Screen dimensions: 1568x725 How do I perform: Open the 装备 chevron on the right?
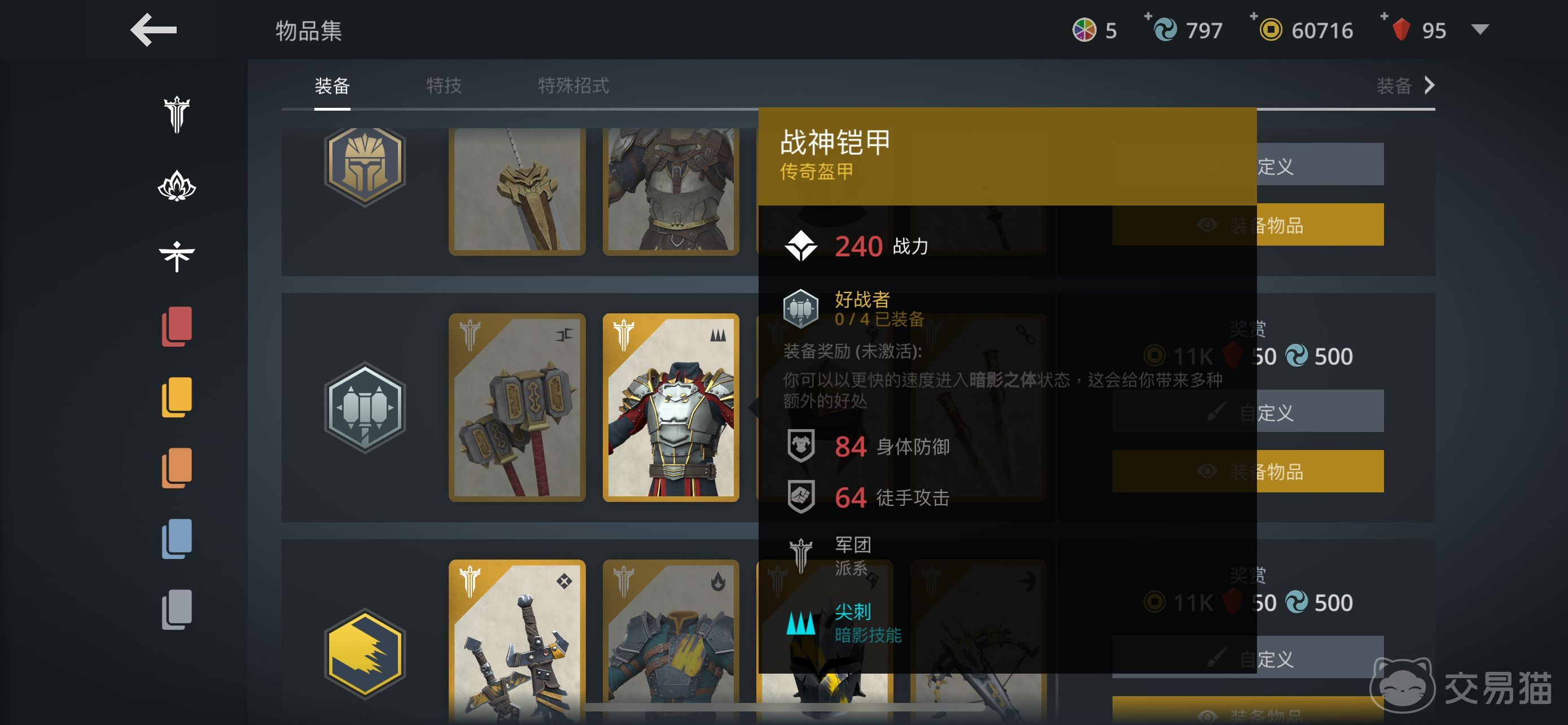click(1429, 85)
